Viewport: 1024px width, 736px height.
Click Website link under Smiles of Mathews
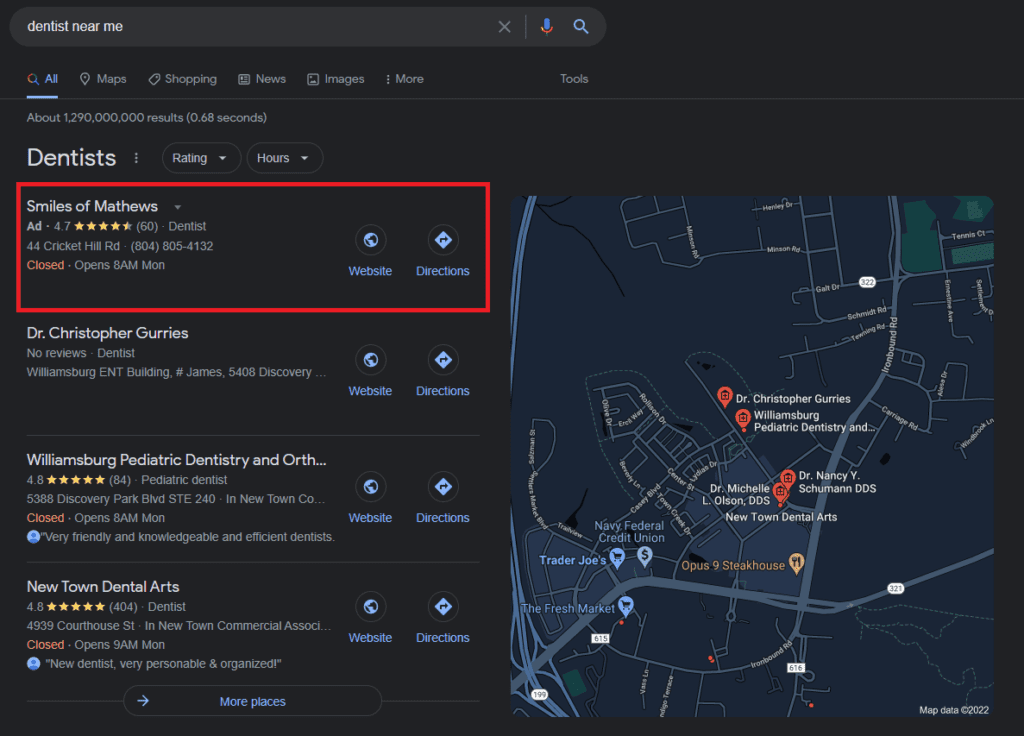tap(370, 271)
